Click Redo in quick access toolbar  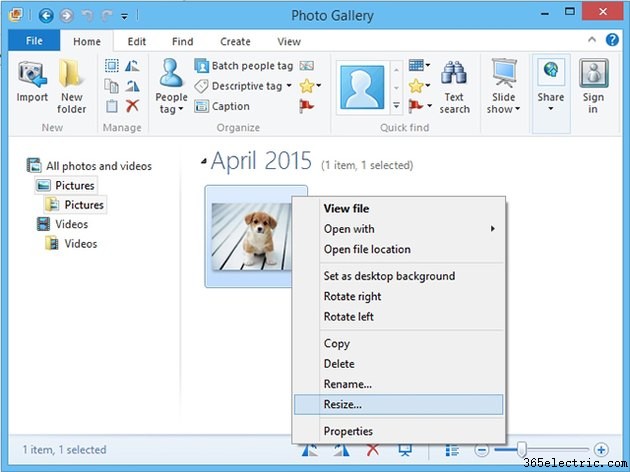(x=106, y=16)
